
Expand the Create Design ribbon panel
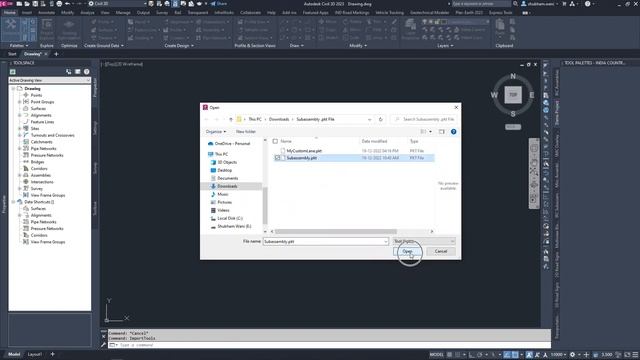tap(179, 46)
